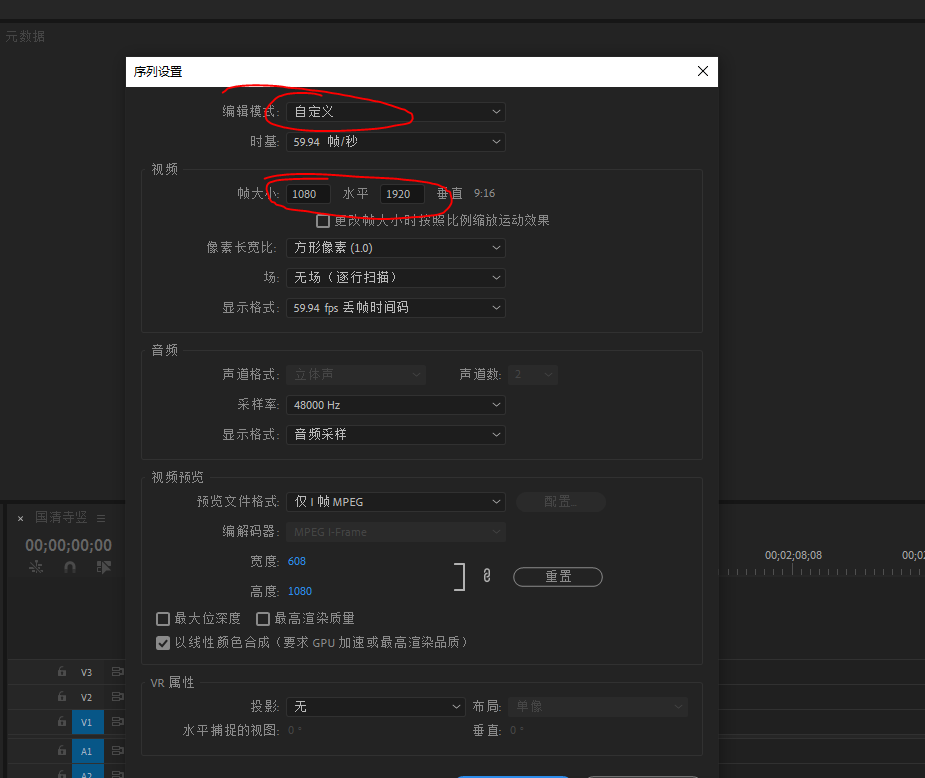Toggle the snap magnet icon in timeline
Image resolution: width=925 pixels, height=778 pixels.
tap(70, 567)
